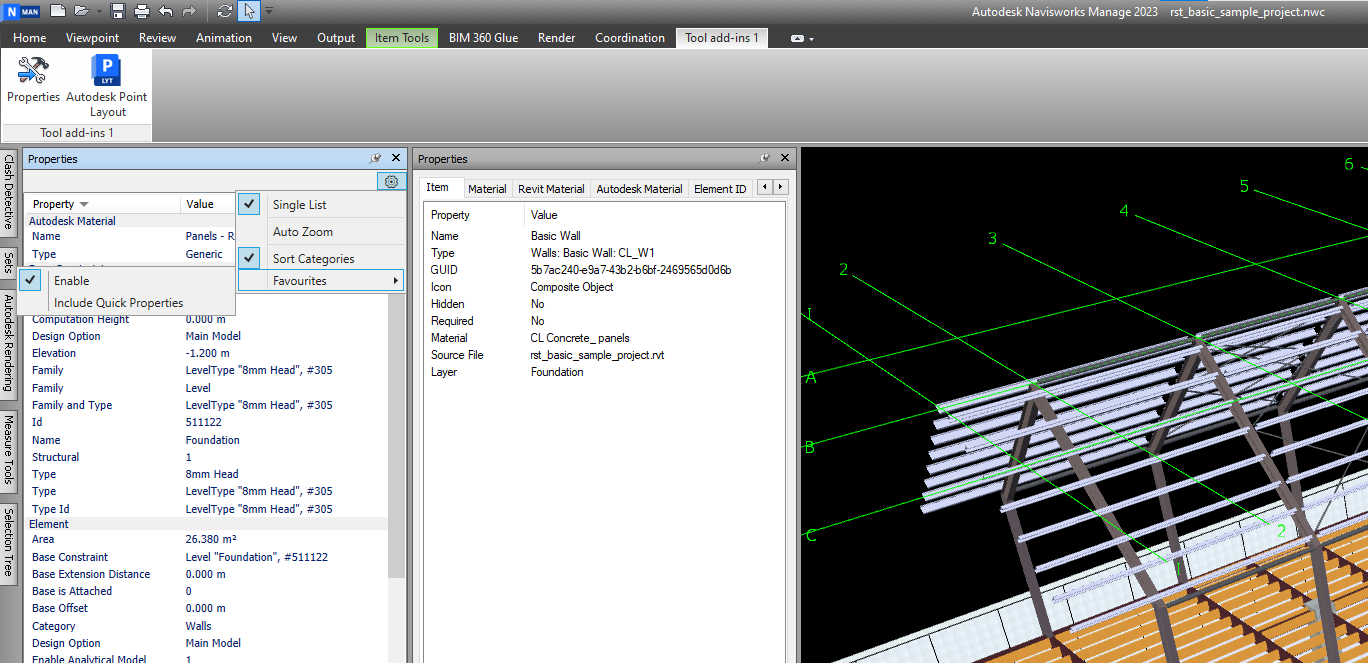Viewport: 1368px width, 663px height.
Task: Activate the Select cursor tool
Action: 248,11
